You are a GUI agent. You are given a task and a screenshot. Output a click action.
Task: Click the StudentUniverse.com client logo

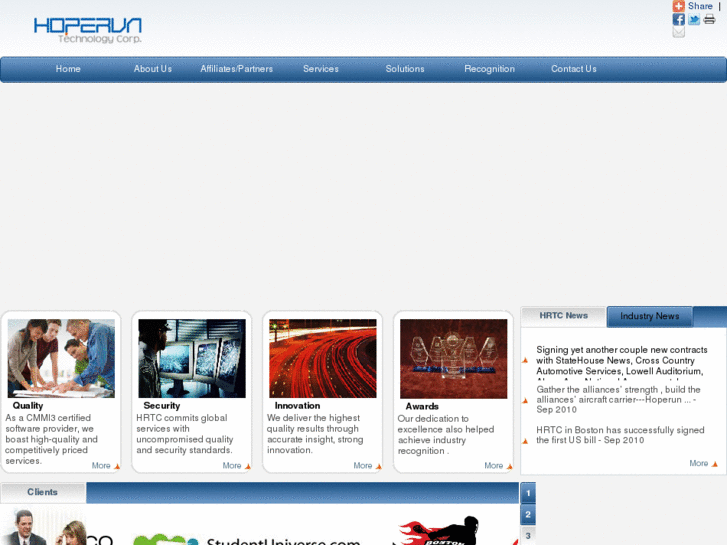pyautogui.click(x=247, y=539)
